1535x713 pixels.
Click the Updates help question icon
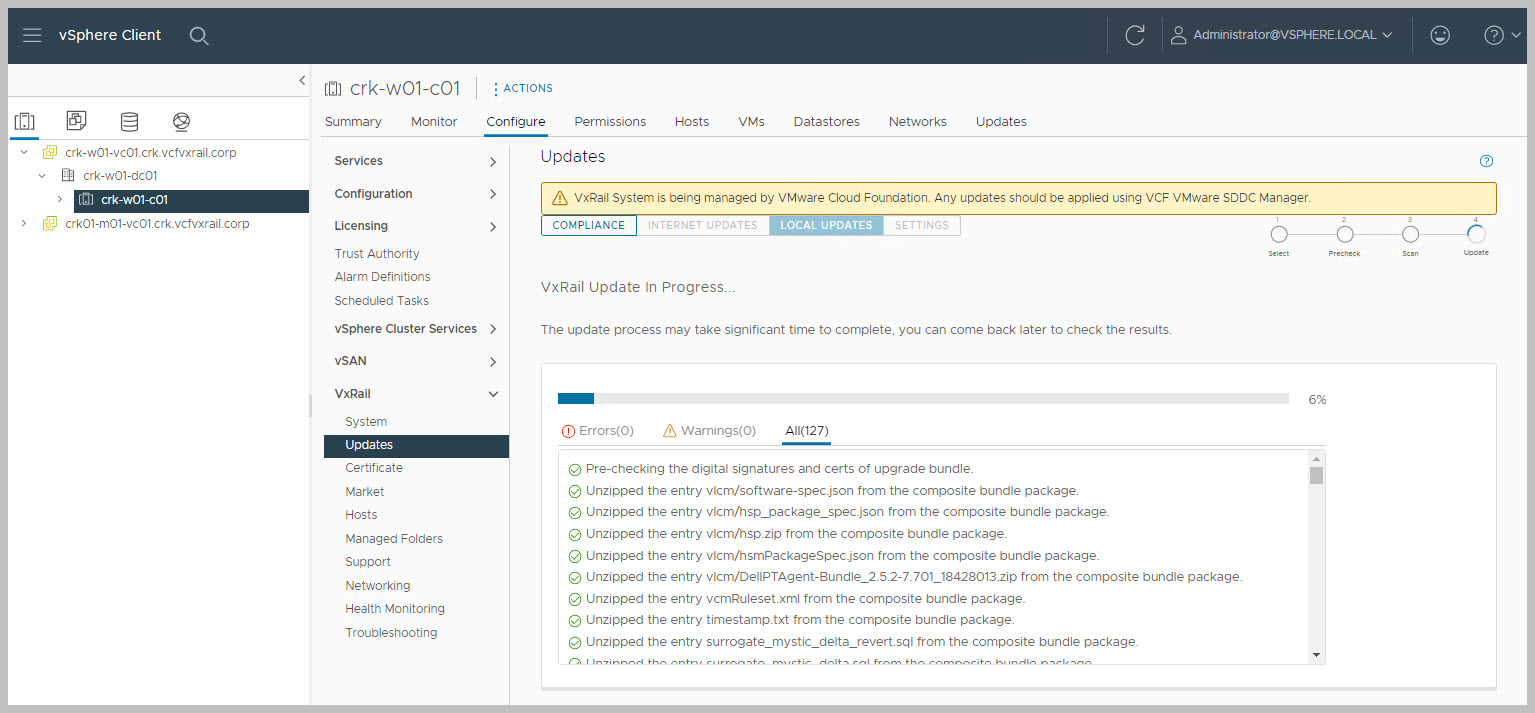1486,162
